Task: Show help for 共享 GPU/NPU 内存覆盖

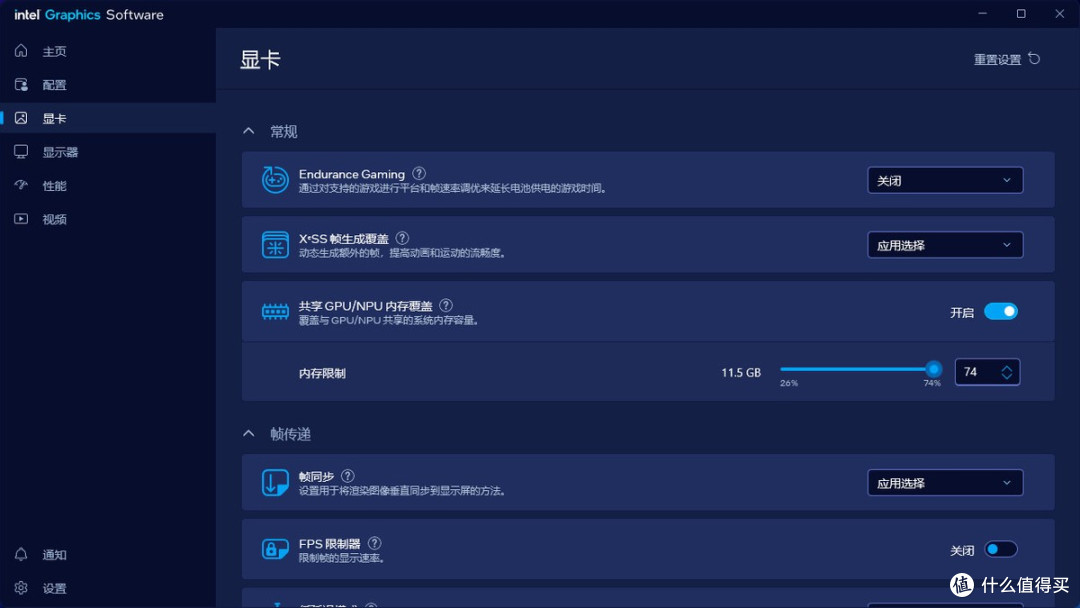Action: (446, 305)
